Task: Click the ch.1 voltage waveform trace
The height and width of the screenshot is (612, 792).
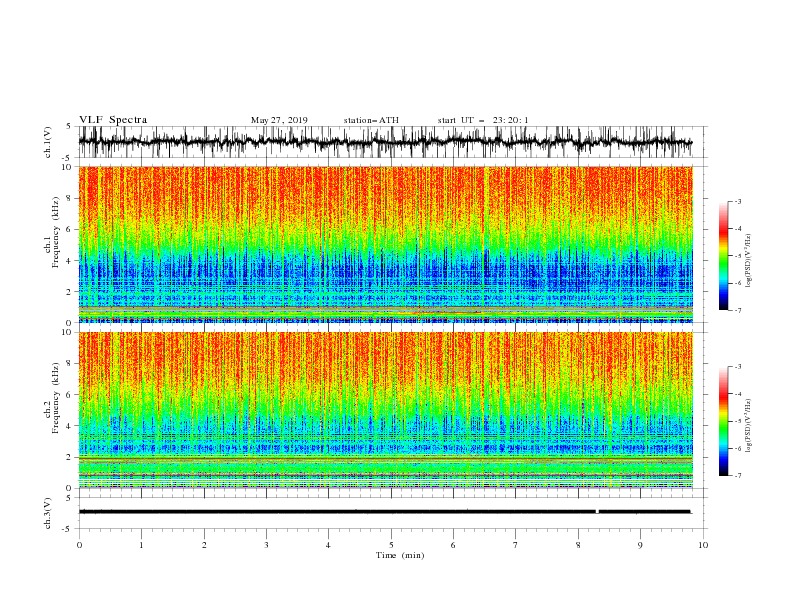Action: pyautogui.click(x=385, y=142)
